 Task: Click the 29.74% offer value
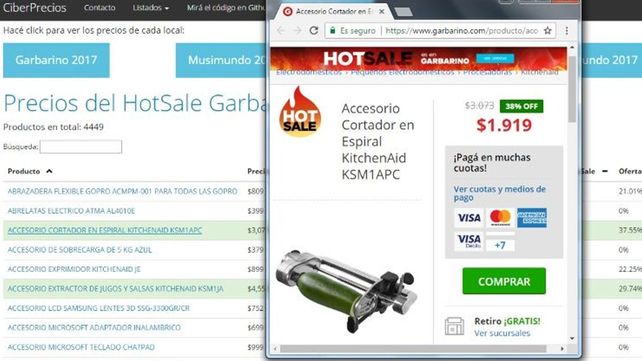[x=630, y=289]
